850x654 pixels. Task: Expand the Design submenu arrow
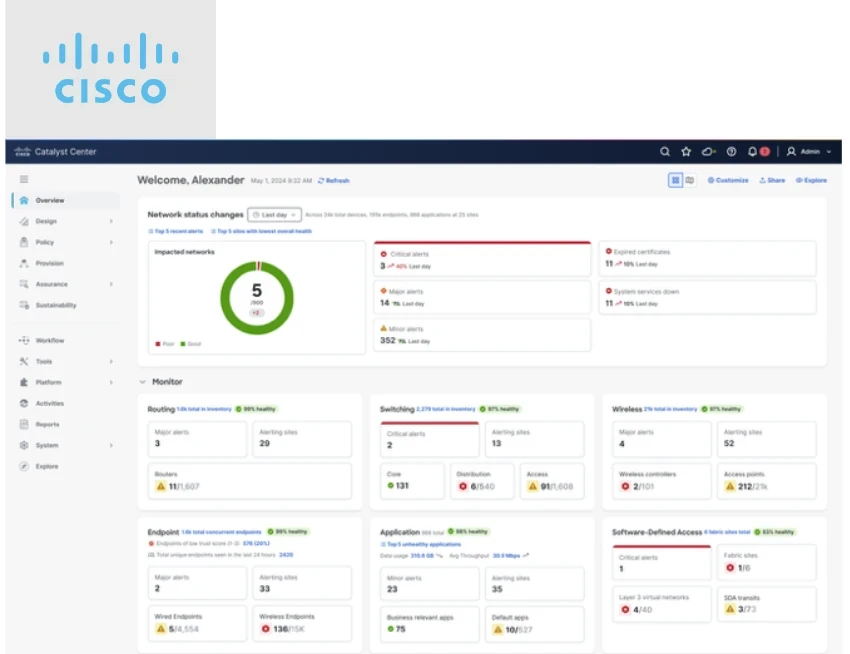(x=111, y=221)
